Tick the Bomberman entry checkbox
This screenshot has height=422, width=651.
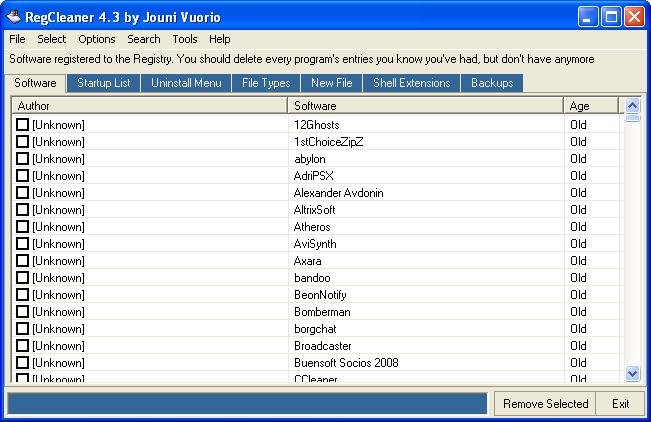coord(22,312)
